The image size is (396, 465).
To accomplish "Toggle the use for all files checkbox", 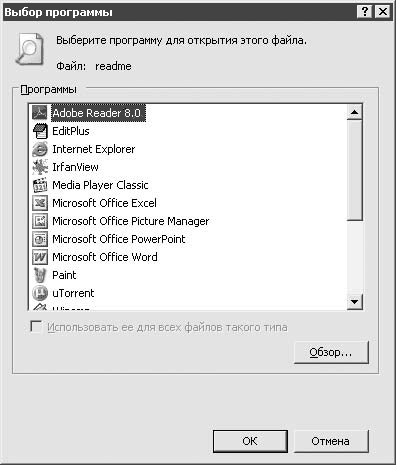I will 36,327.
